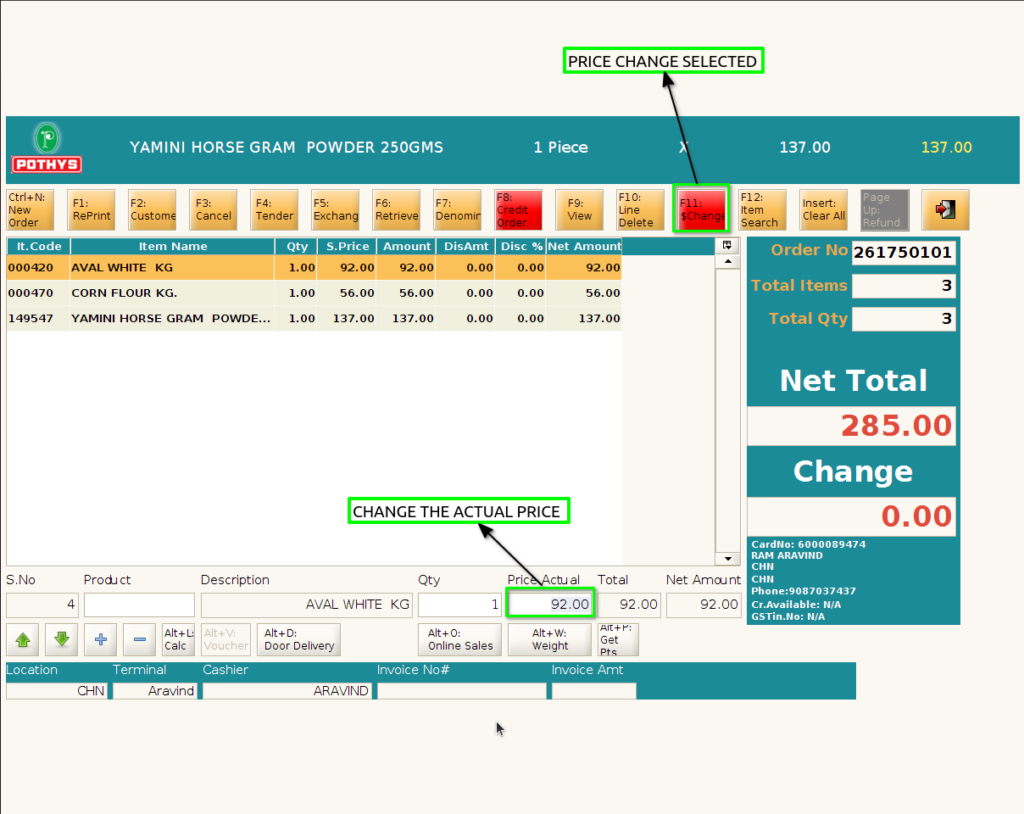Image resolution: width=1024 pixels, height=814 pixels.
Task: Click the Invoice No# input field
Action: click(462, 691)
